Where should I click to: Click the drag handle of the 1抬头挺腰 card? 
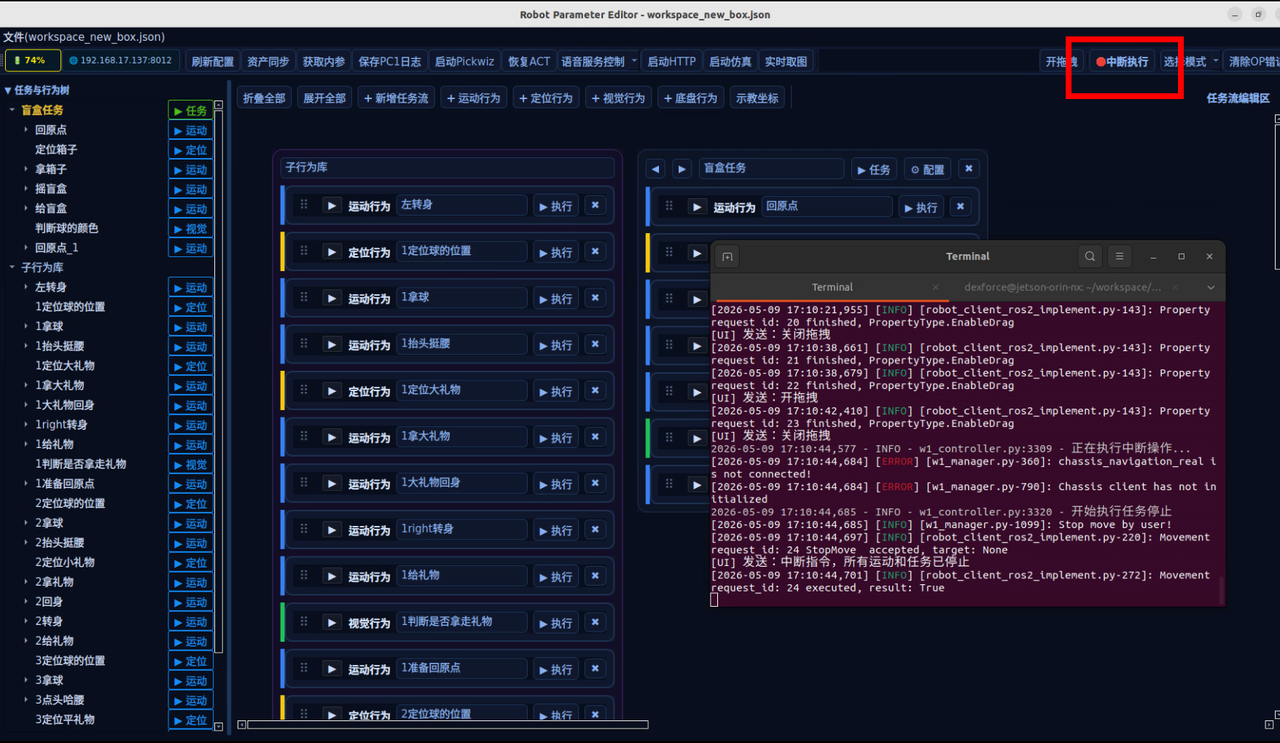click(x=304, y=344)
